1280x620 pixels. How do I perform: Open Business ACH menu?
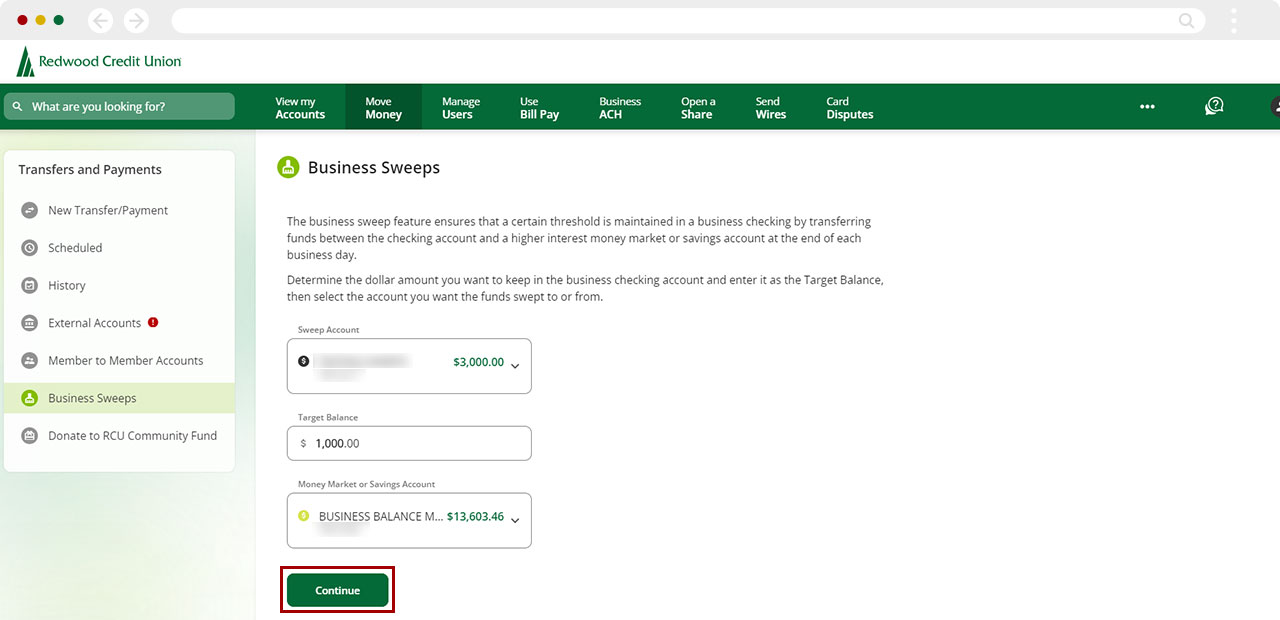tap(620, 108)
